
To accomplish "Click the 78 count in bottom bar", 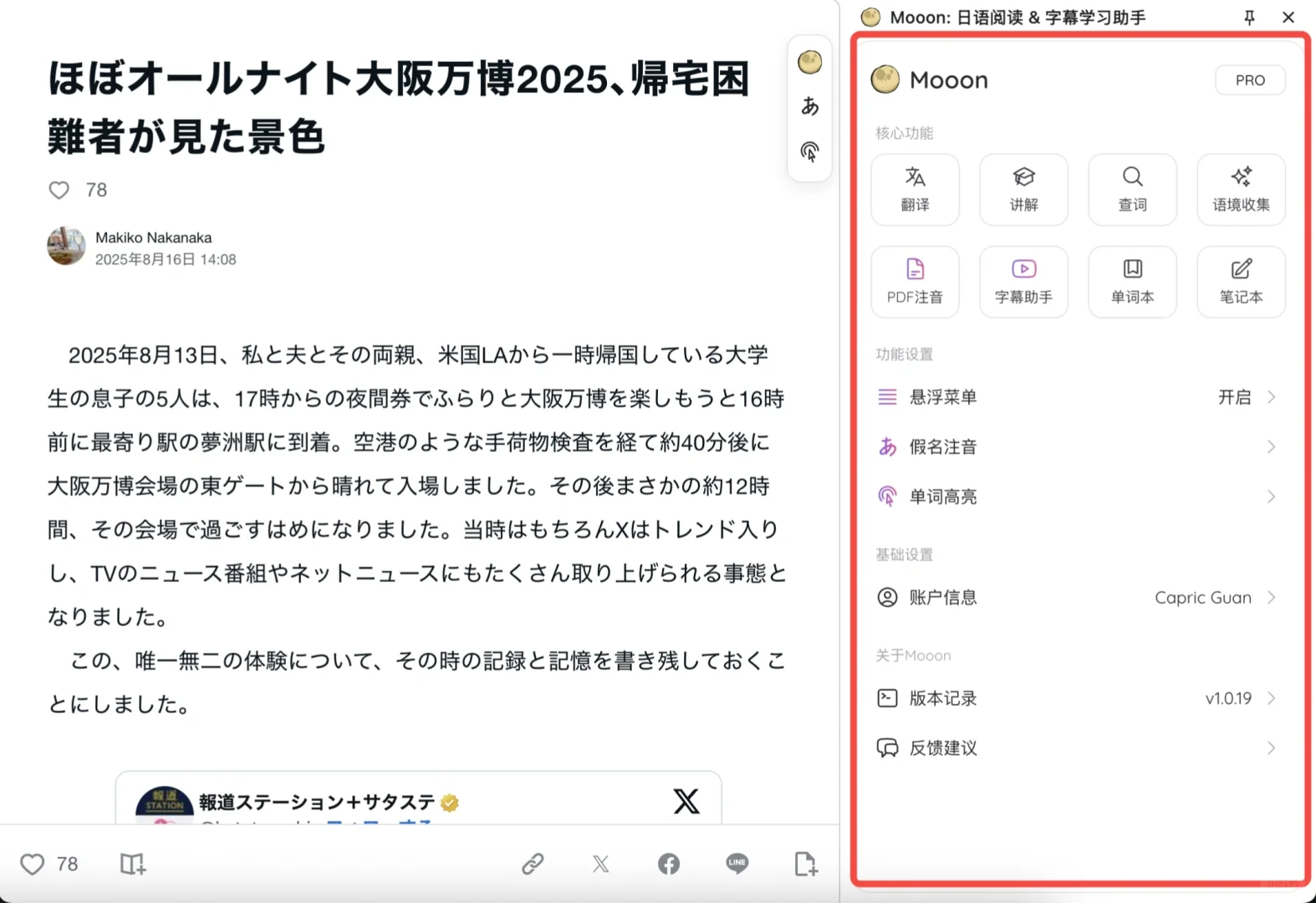I will 67,864.
